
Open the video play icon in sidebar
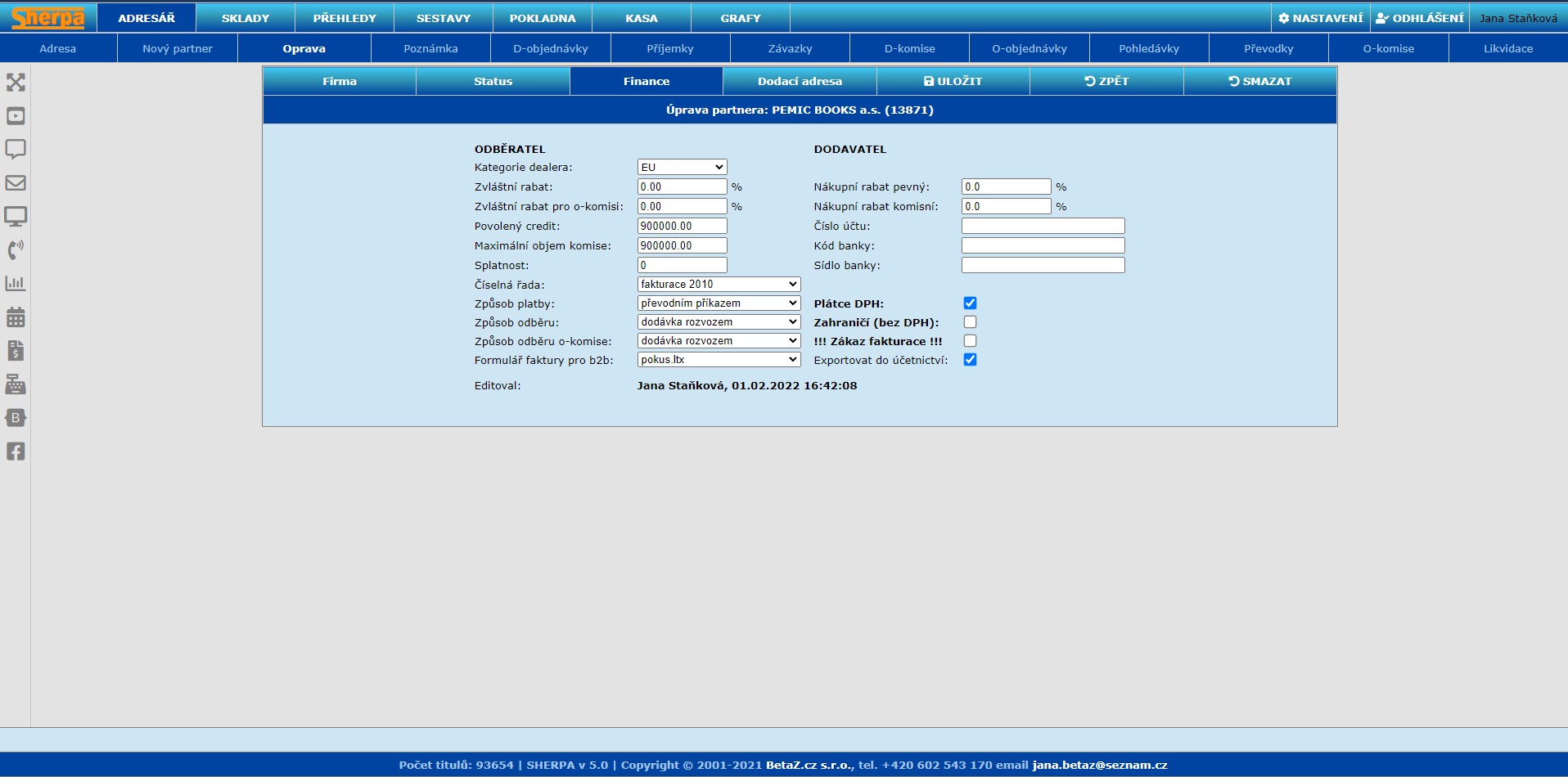[16, 116]
